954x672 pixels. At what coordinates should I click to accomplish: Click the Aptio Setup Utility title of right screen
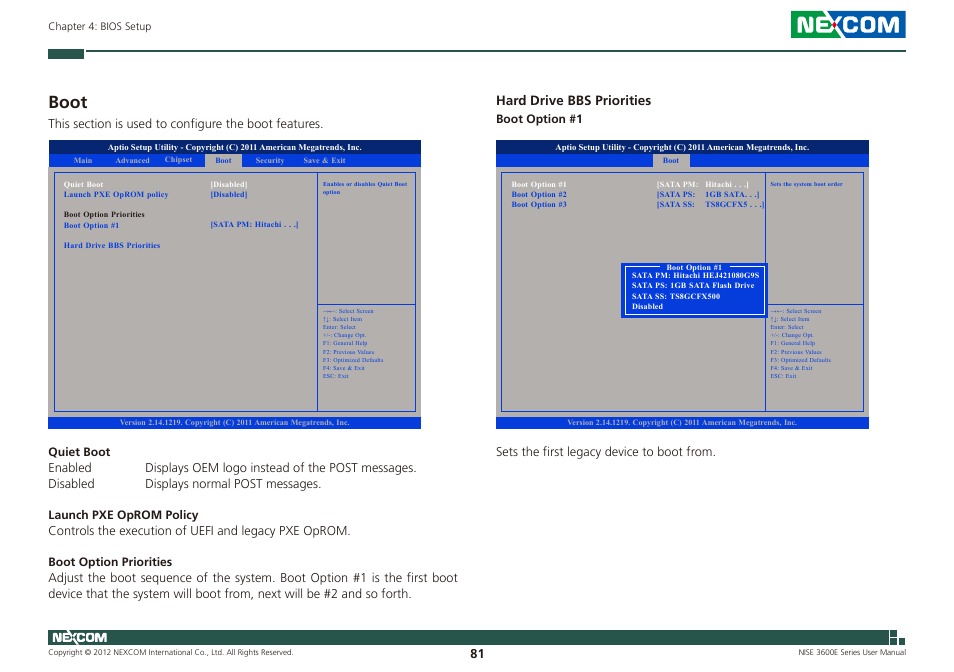click(682, 147)
